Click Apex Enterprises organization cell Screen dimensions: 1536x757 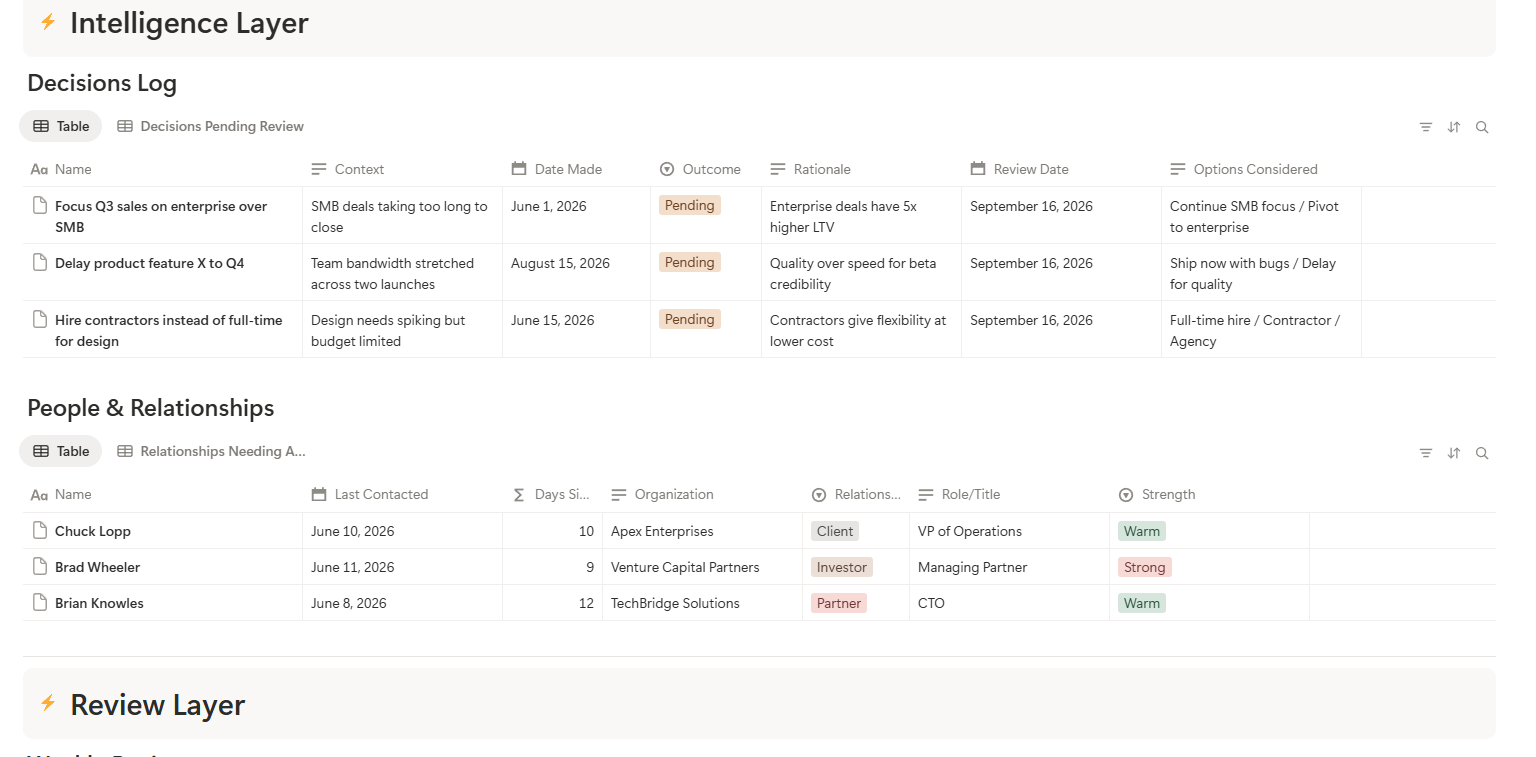tap(702, 531)
